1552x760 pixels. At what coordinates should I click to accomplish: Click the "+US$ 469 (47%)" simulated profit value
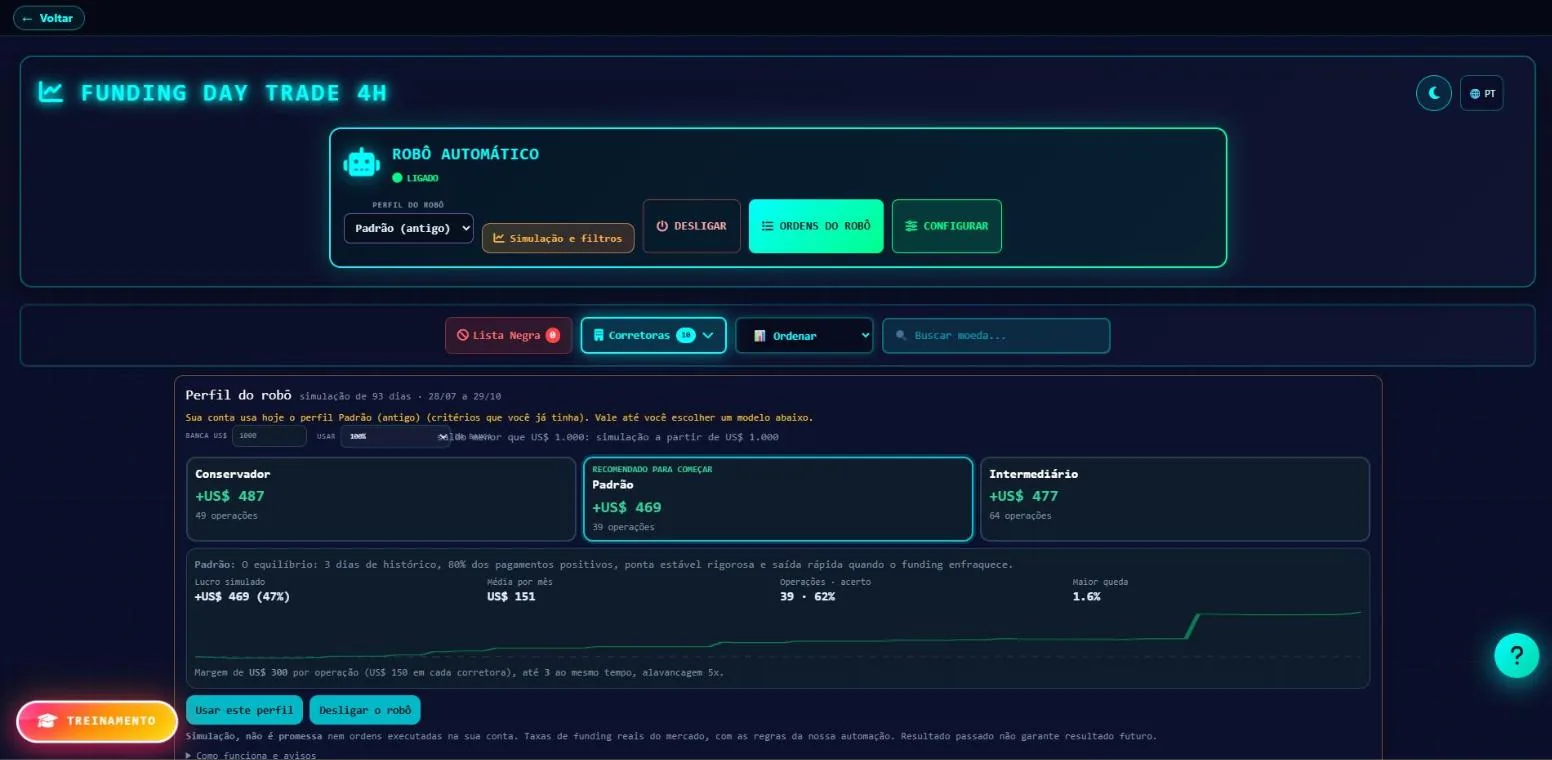click(242, 597)
